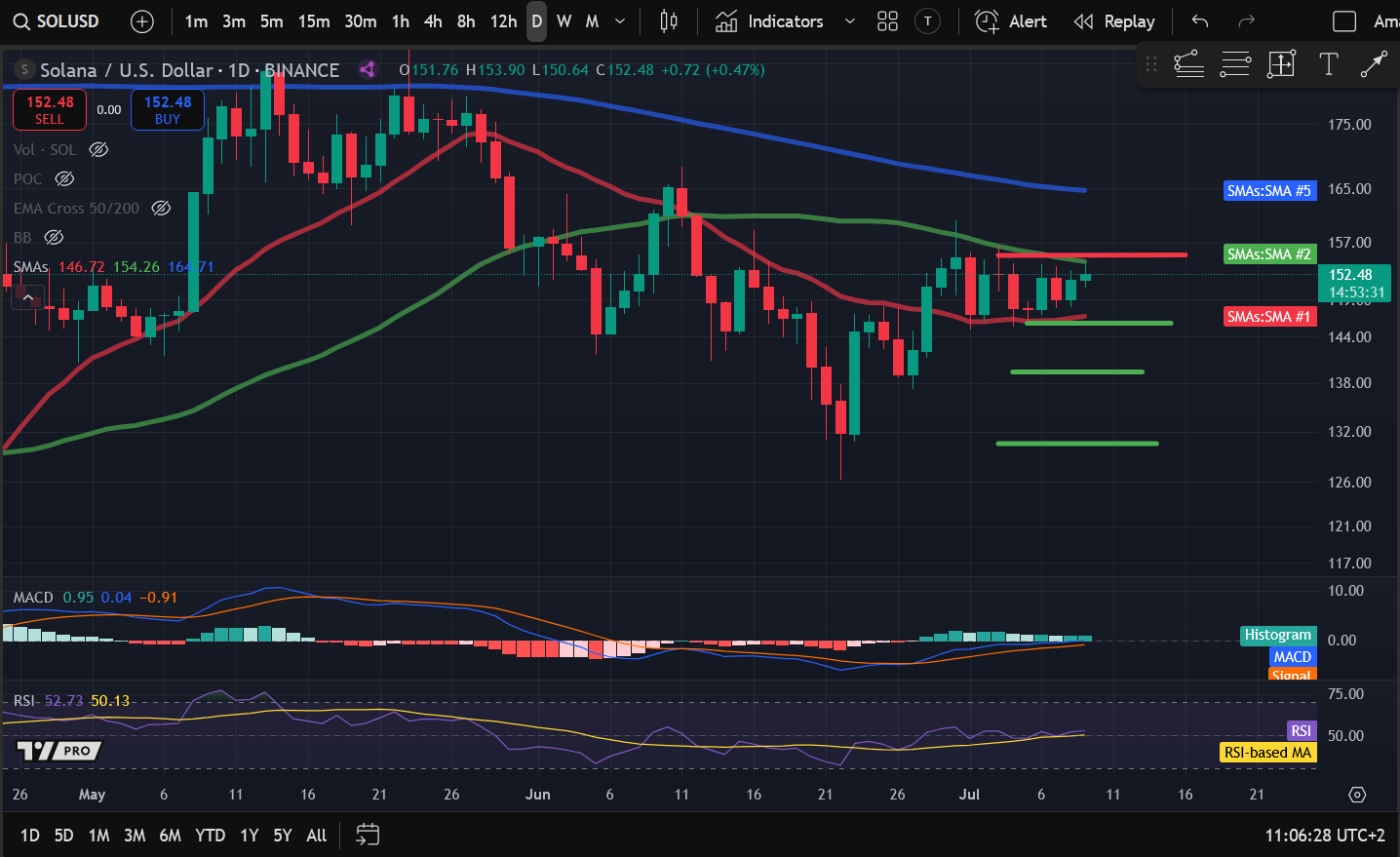Set date range to 1M

click(98, 835)
